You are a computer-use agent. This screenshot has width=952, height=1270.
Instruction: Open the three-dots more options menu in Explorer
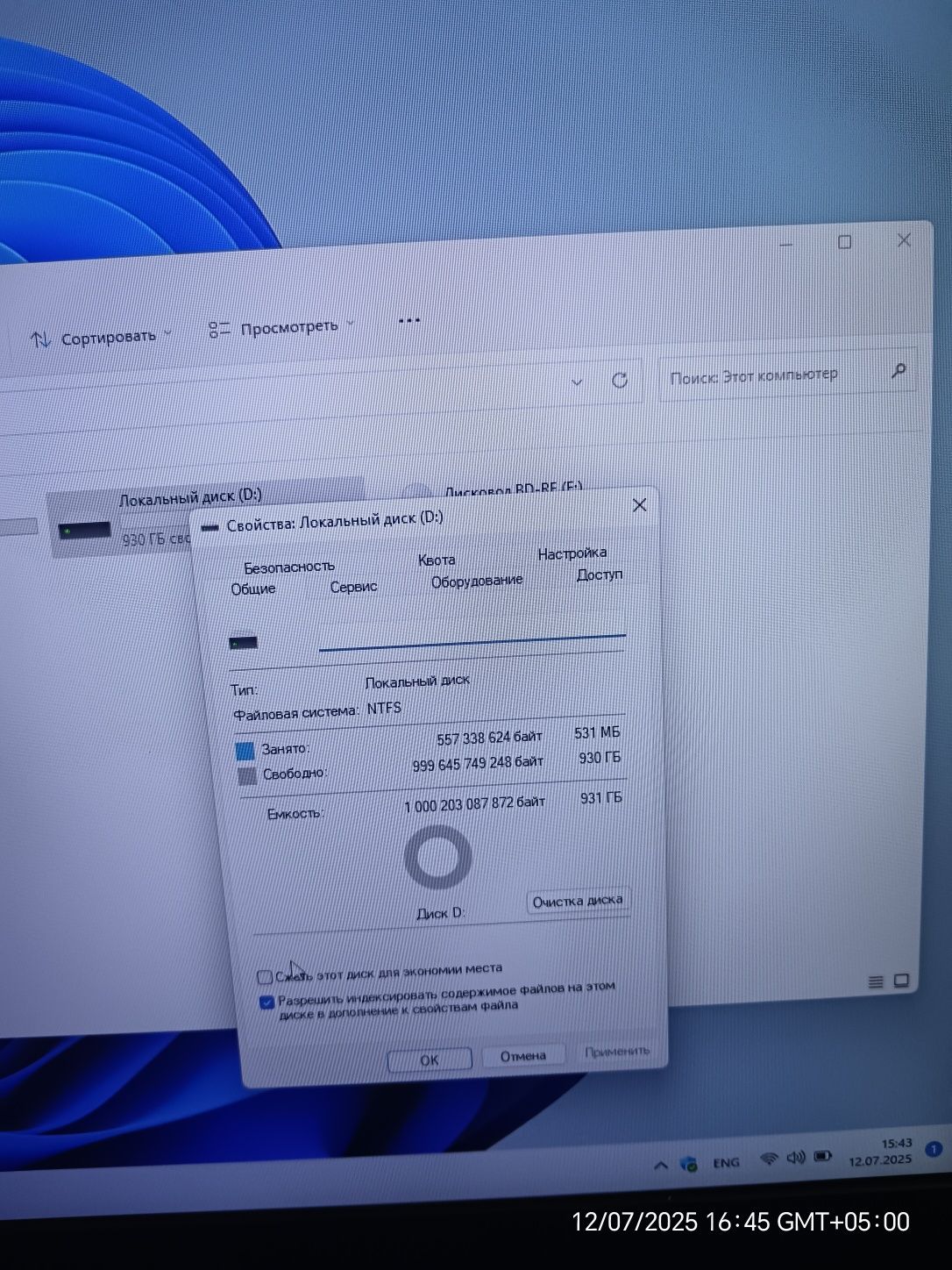(x=409, y=320)
